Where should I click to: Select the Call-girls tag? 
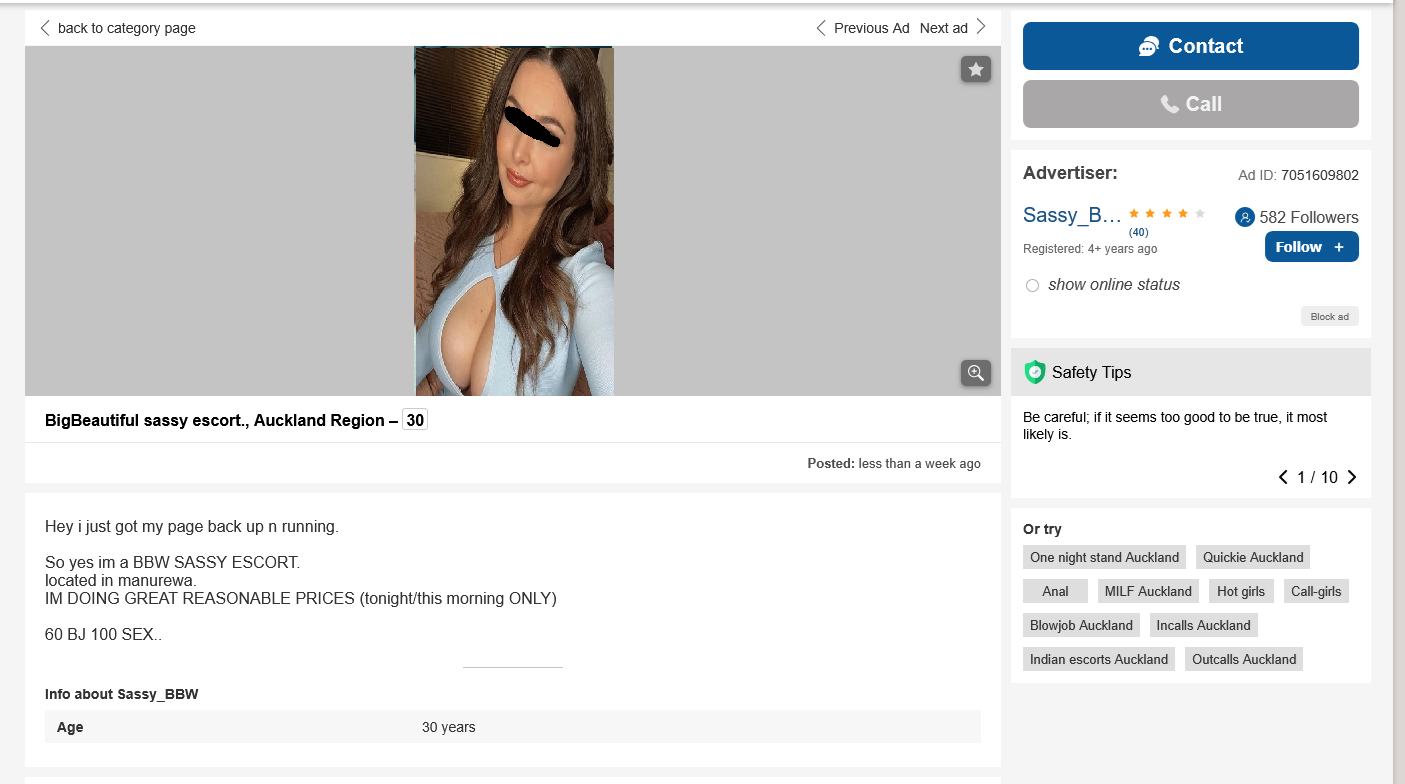pos(1315,591)
